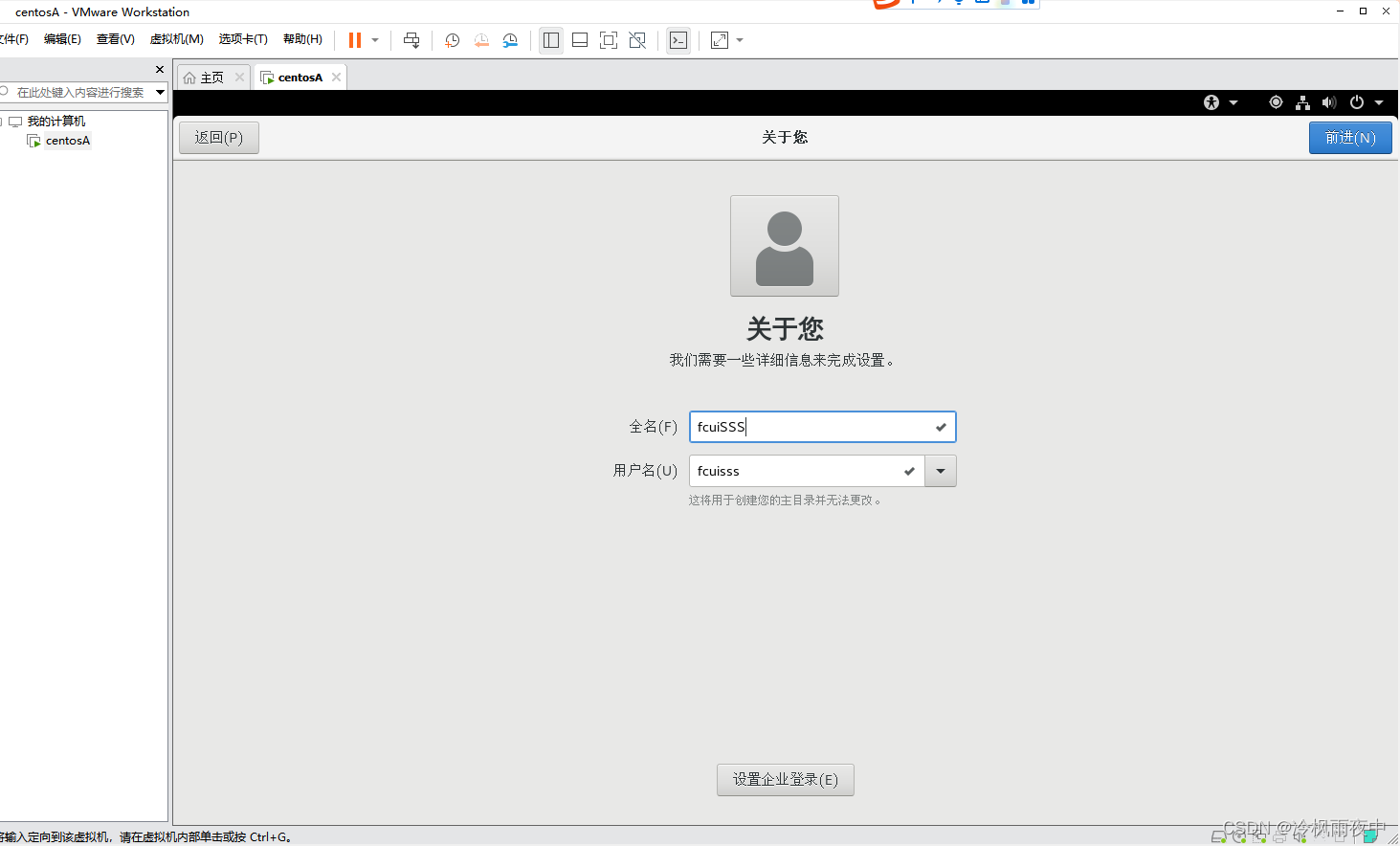The width and height of the screenshot is (1400, 846).
Task: Select centosA in the library tree
Action: 68,141
